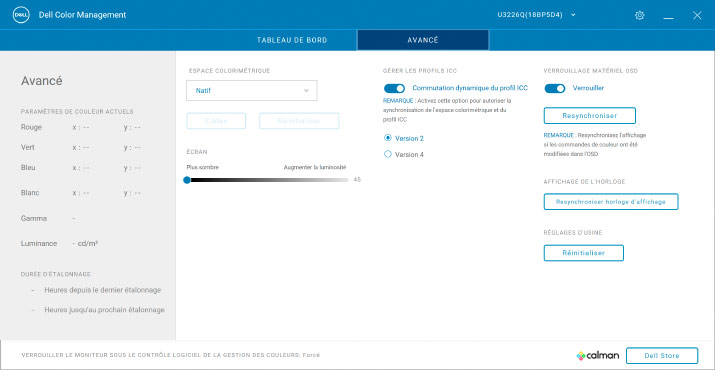Open settings via the gear icon
Image resolution: width=715 pixels, height=370 pixels.
pyautogui.click(x=639, y=16)
